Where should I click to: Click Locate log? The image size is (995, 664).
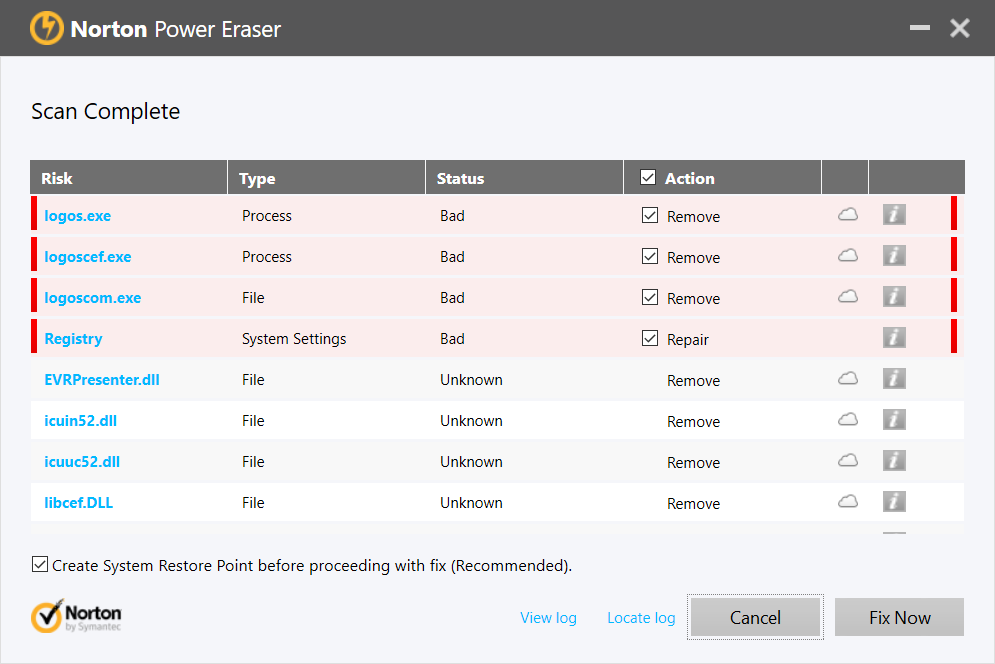click(x=641, y=617)
